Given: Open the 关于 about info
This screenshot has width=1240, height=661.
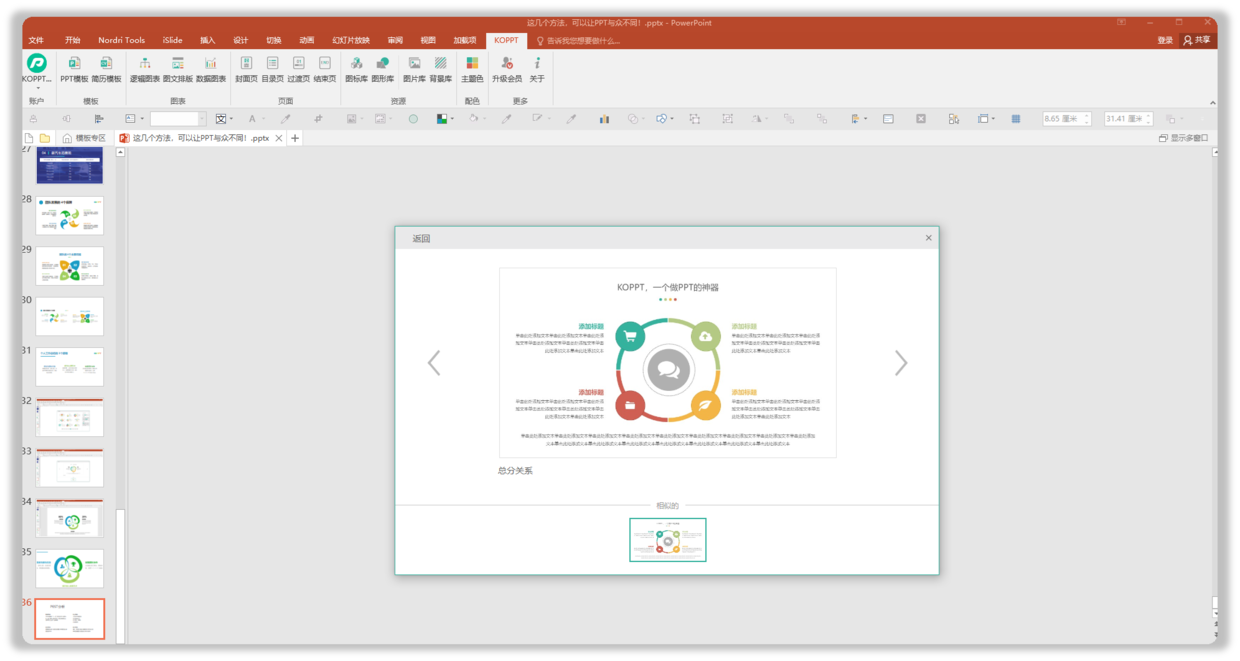Looking at the screenshot, I should pos(537,68).
